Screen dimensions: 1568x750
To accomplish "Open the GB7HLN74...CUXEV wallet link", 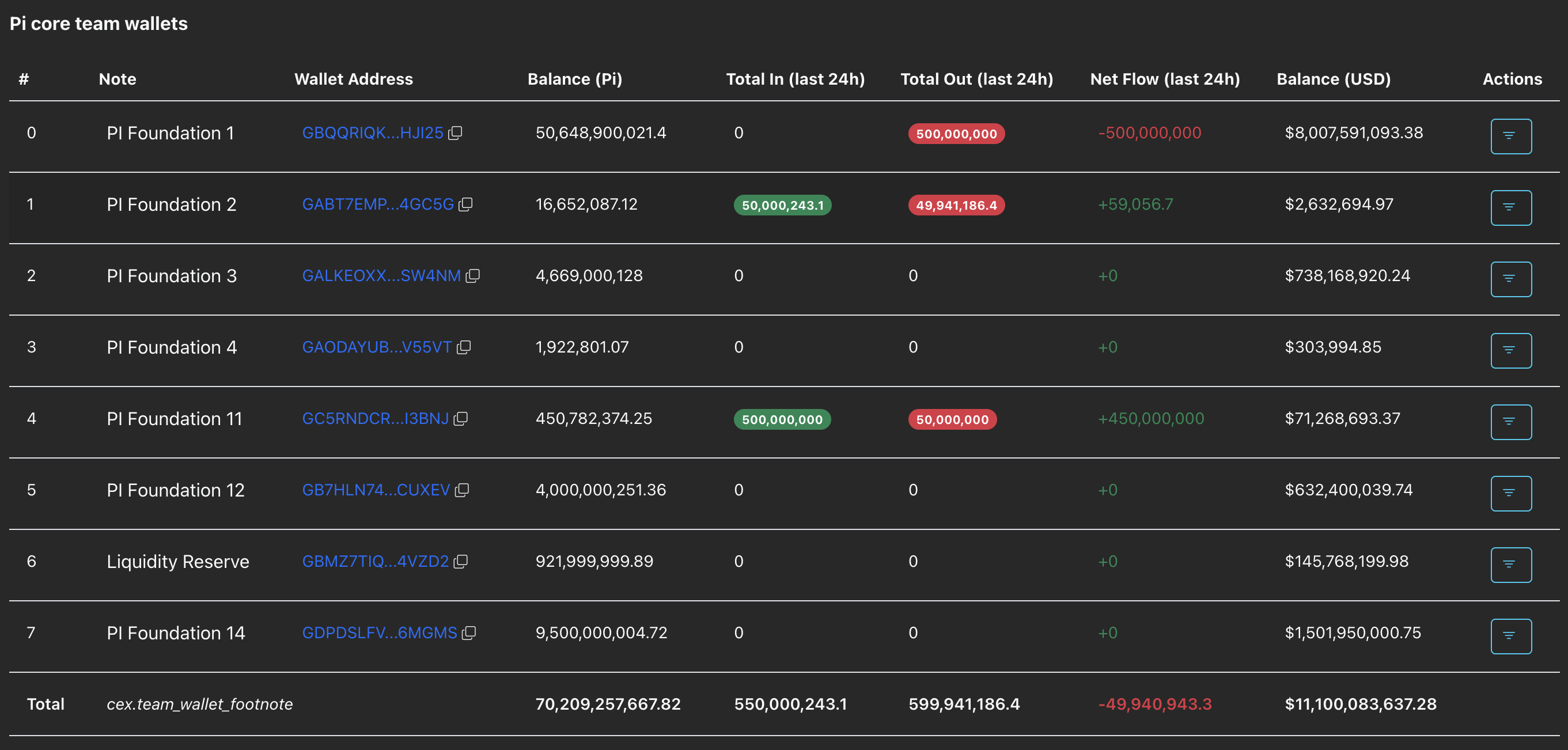I will click(376, 490).
